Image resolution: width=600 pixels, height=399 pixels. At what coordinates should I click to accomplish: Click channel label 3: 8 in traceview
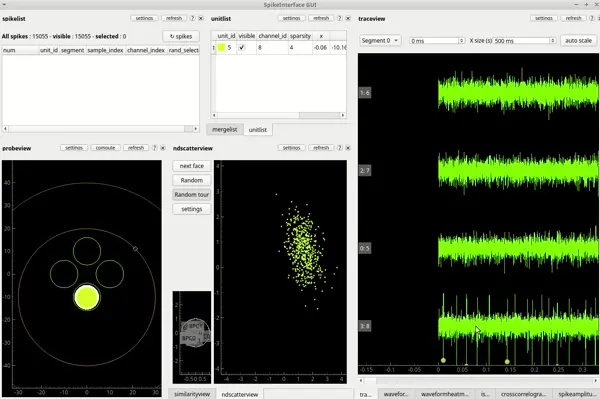tap(365, 326)
